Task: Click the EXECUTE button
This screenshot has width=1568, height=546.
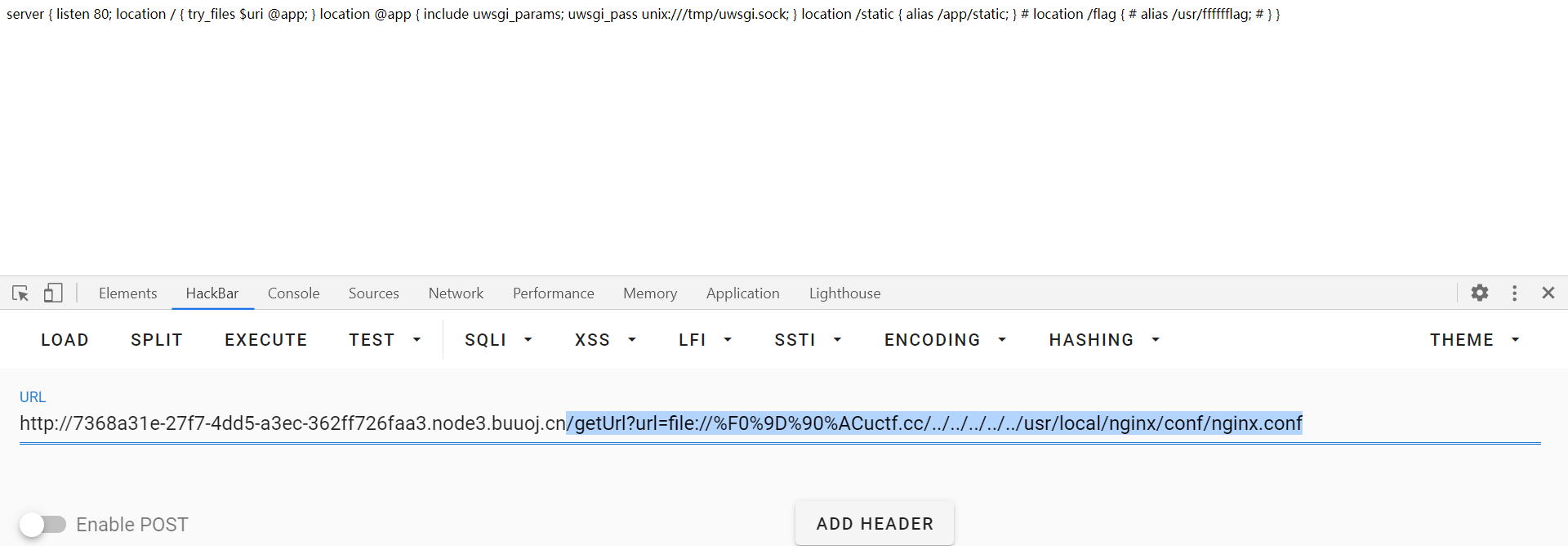Action: coord(266,340)
